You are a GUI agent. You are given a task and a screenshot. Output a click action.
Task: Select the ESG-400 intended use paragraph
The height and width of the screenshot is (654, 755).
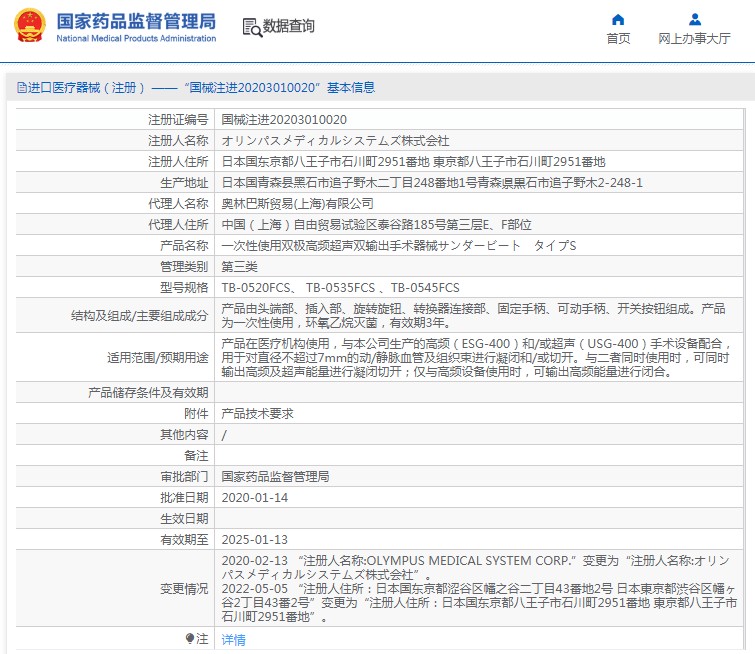(477, 358)
